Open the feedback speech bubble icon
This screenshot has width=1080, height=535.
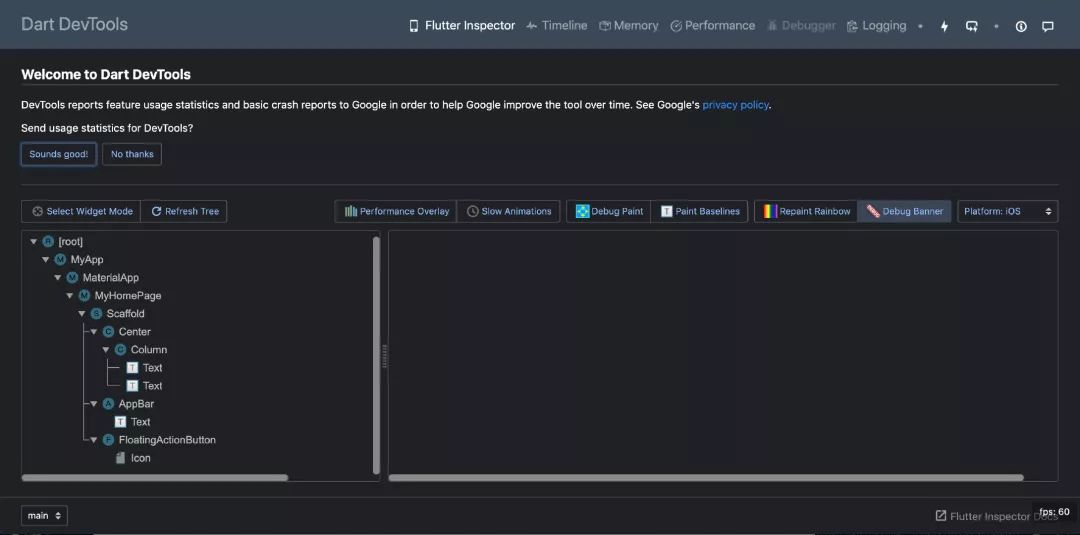(x=1048, y=26)
